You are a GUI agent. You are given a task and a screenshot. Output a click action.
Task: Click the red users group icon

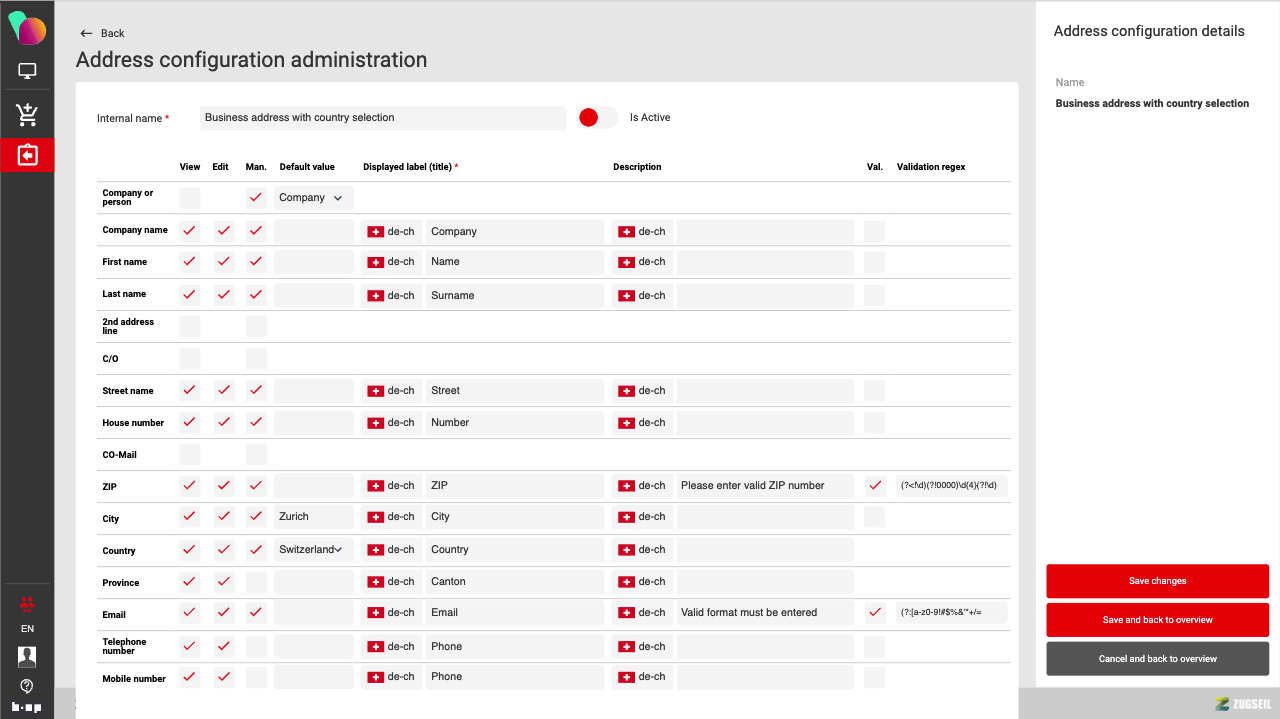[27, 603]
